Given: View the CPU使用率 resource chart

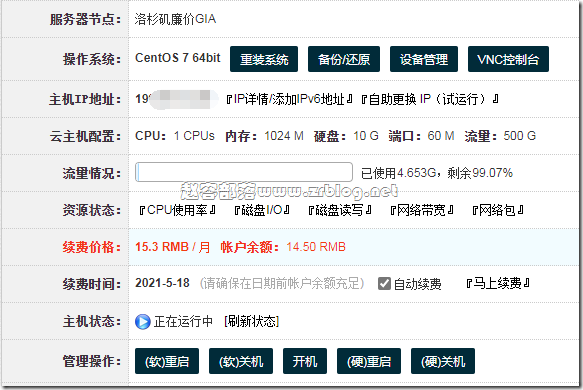Looking at the screenshot, I should [177, 210].
